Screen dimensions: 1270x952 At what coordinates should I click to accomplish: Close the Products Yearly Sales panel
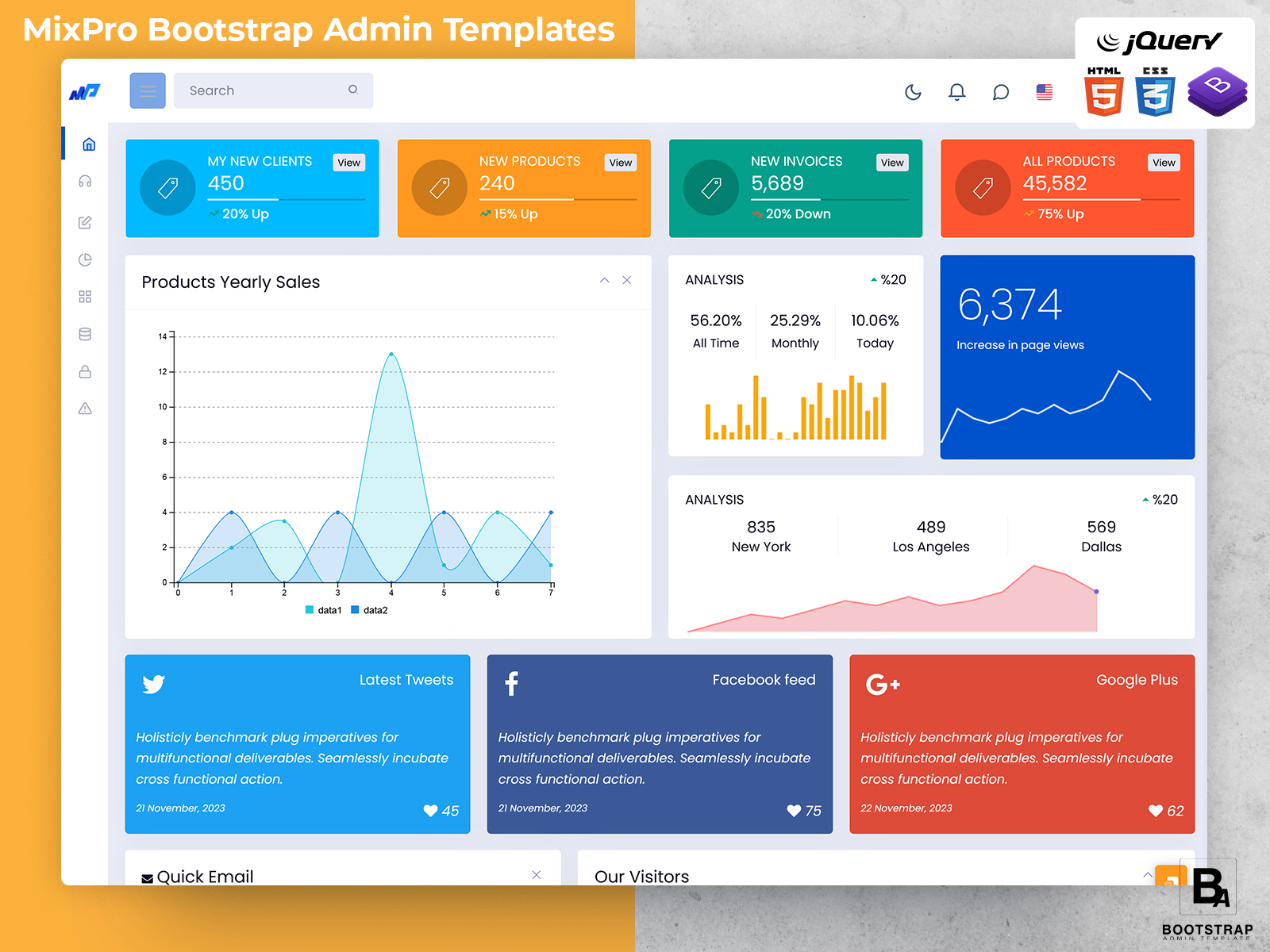(627, 280)
